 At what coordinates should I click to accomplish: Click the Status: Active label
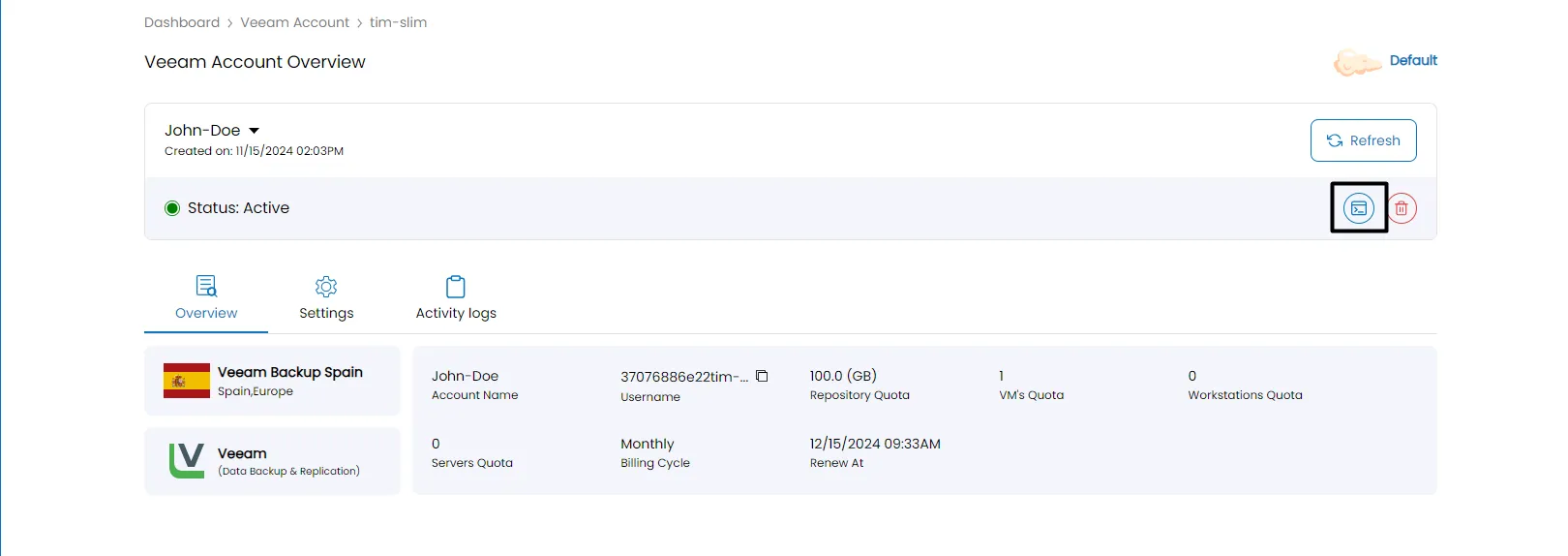(x=238, y=208)
